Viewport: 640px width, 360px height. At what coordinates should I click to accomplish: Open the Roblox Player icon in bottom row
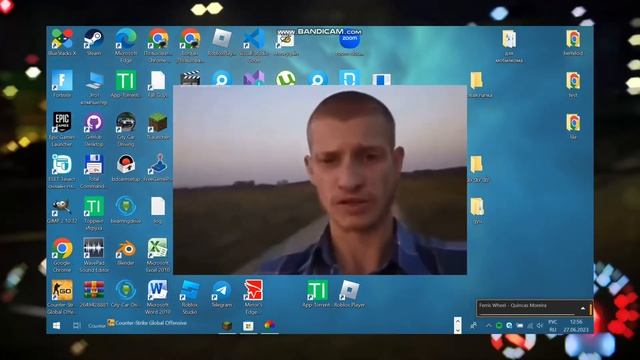coord(349,293)
